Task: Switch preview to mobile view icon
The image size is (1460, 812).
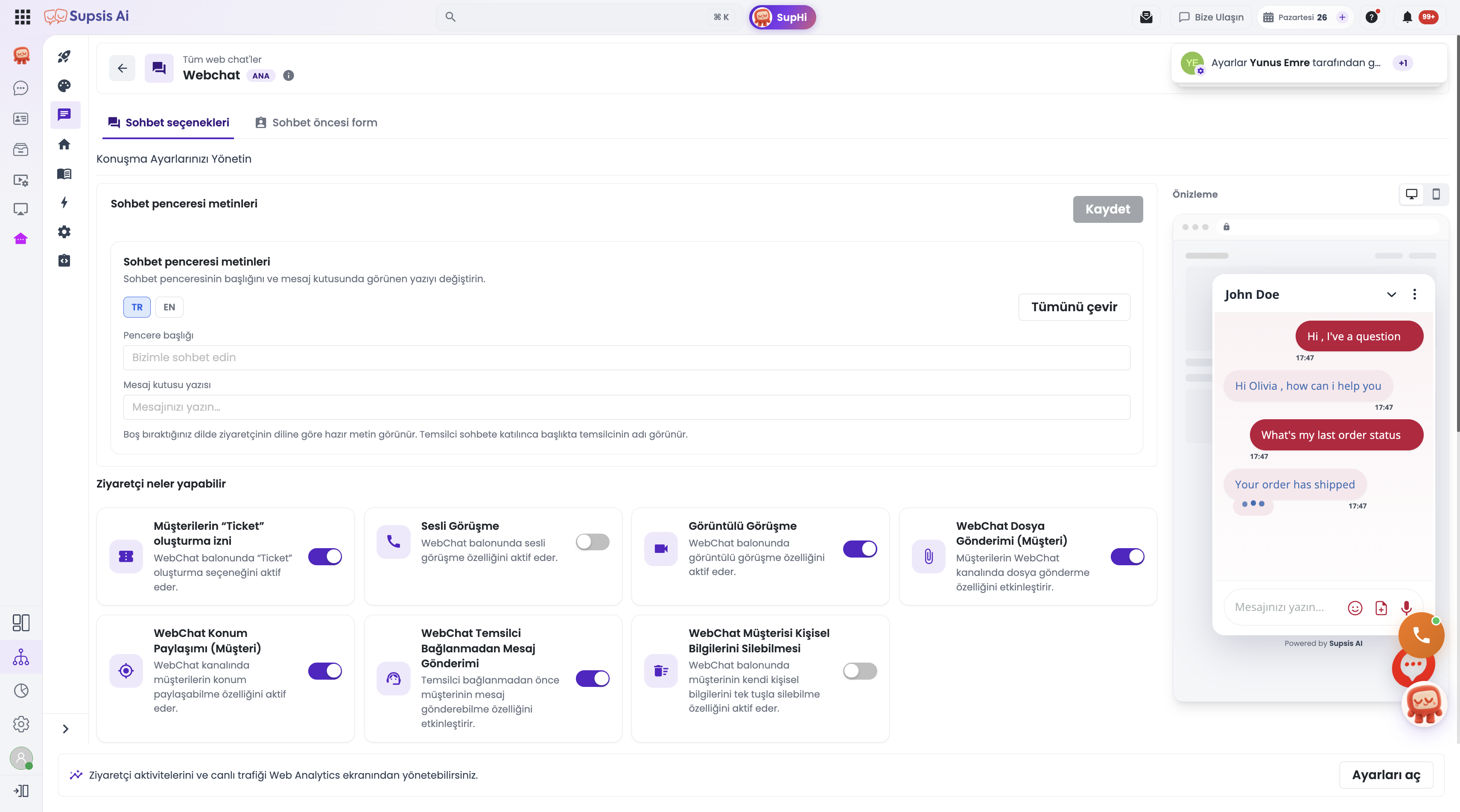Action: click(1436, 194)
